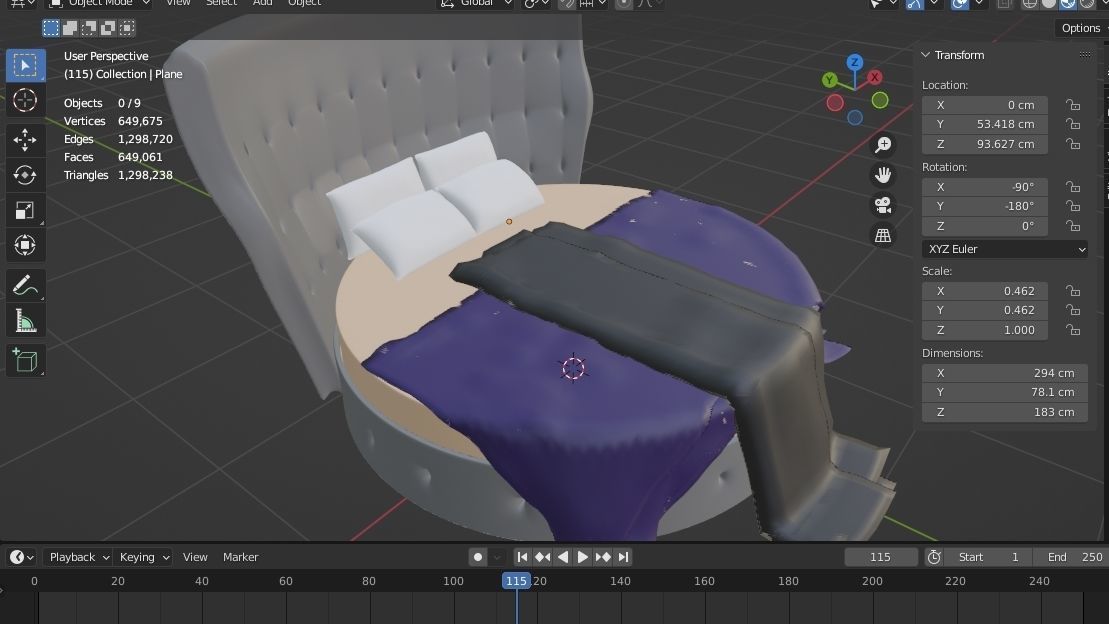1109x624 pixels.
Task: Choose the Scale tool
Action: pos(25,210)
